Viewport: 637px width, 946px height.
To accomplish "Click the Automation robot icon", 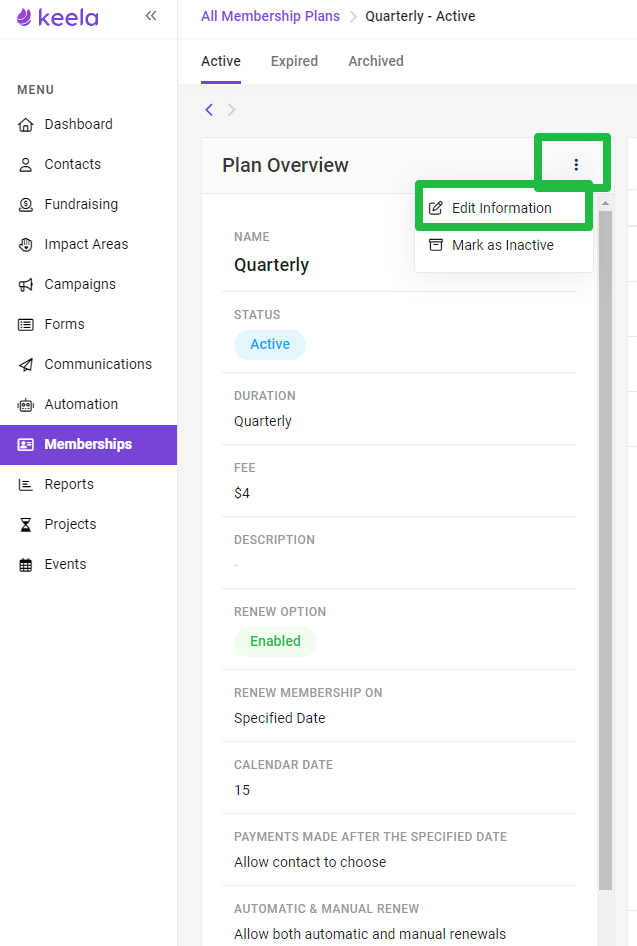I will click(x=25, y=404).
